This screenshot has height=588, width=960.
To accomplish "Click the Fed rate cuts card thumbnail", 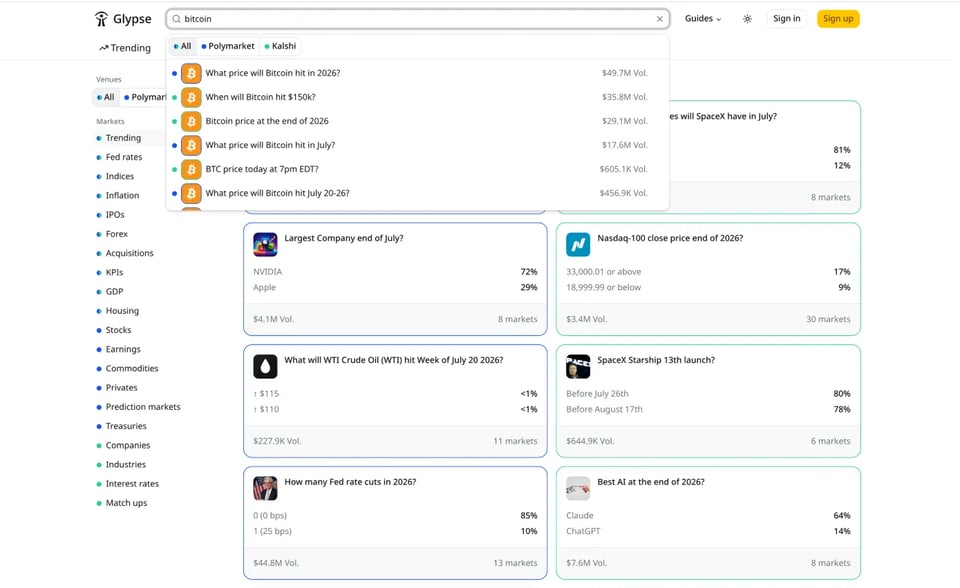I will click(265, 488).
